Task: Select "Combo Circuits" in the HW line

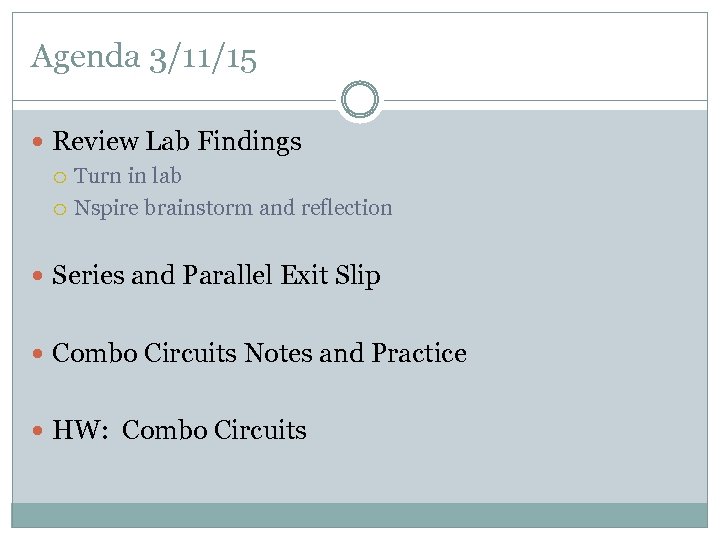Action: [214, 430]
